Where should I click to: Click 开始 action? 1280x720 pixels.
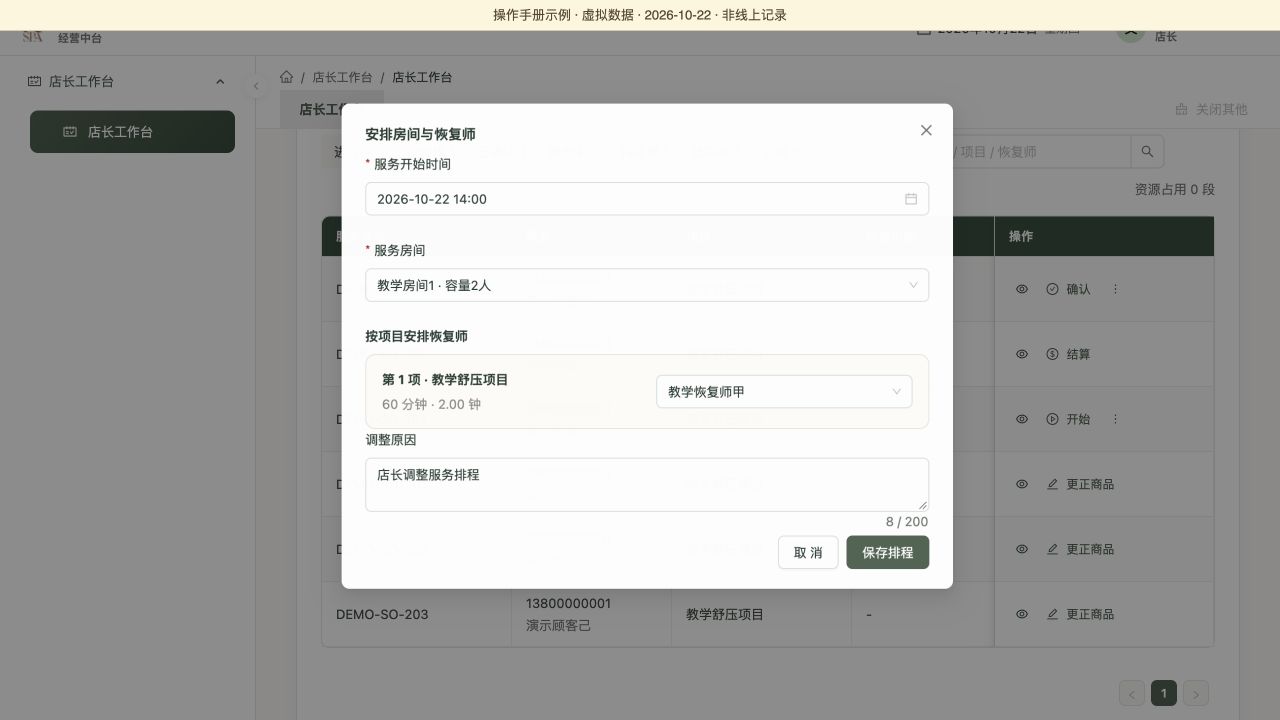1068,419
